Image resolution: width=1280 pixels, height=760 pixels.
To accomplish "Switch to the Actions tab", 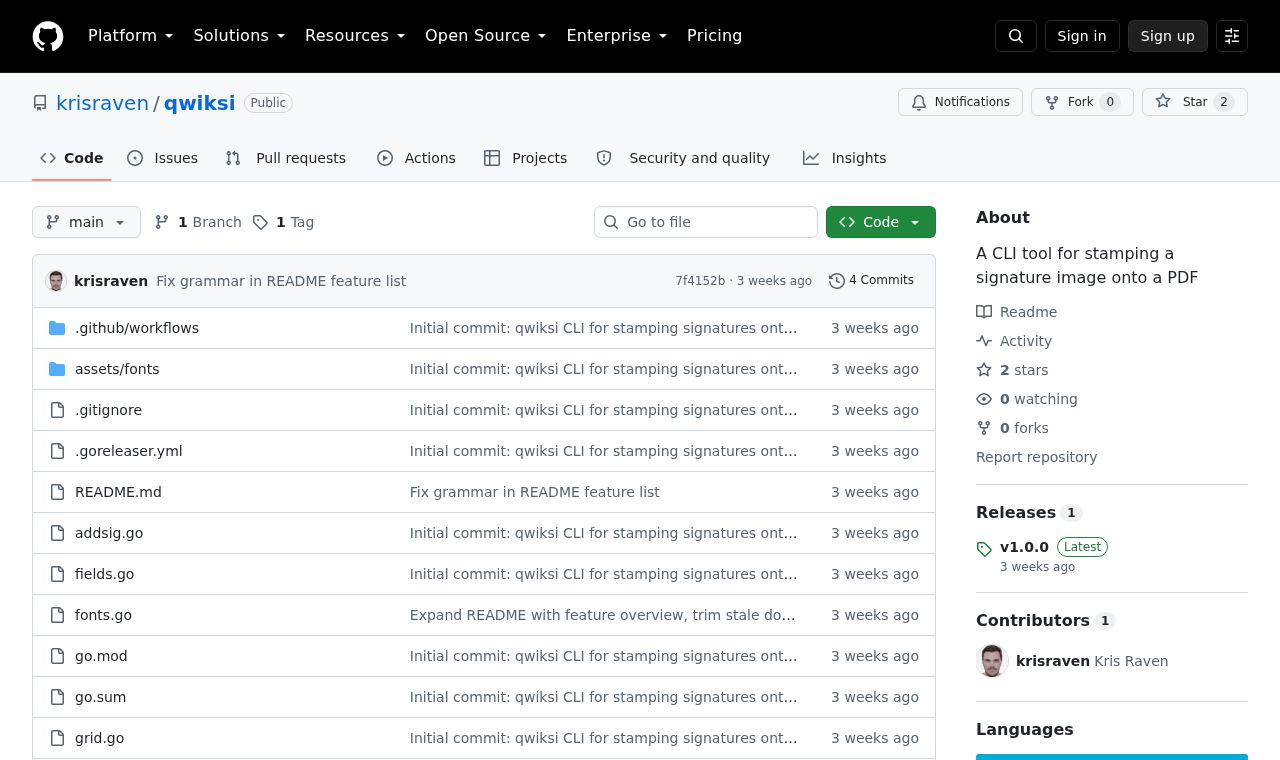I will [416, 158].
